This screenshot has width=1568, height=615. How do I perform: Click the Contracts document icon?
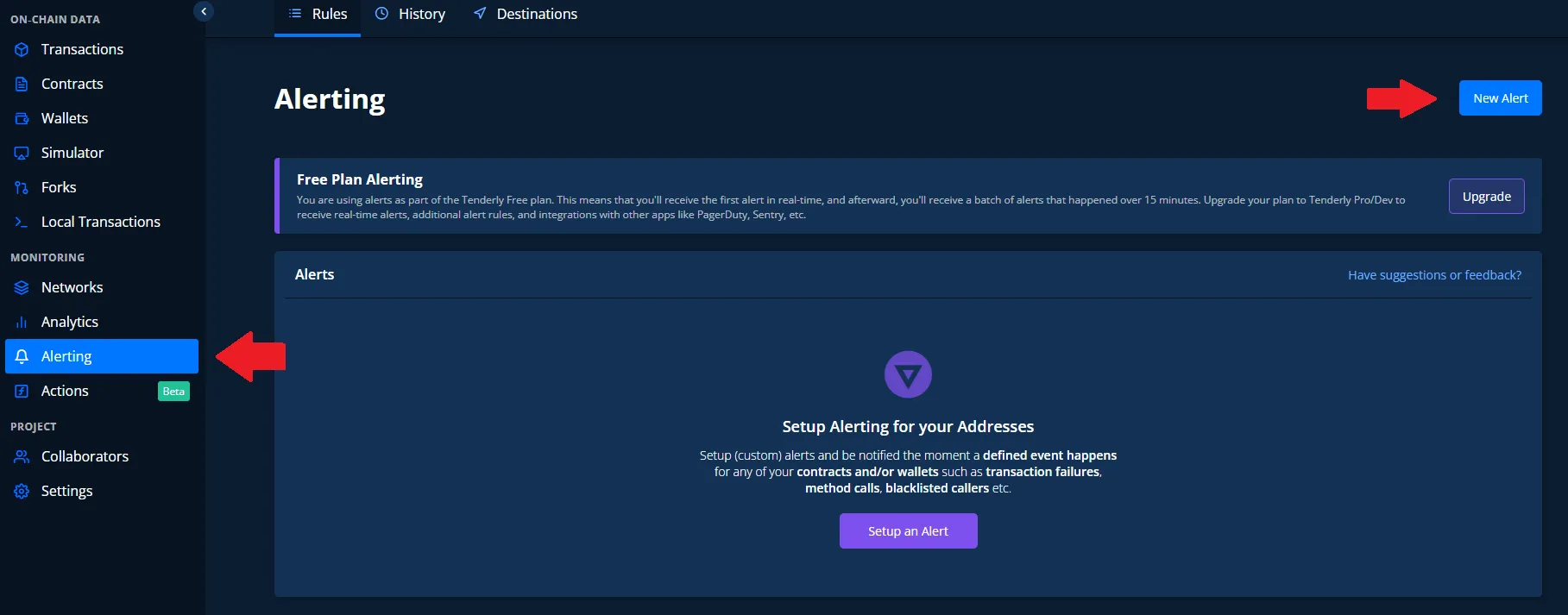(x=22, y=84)
